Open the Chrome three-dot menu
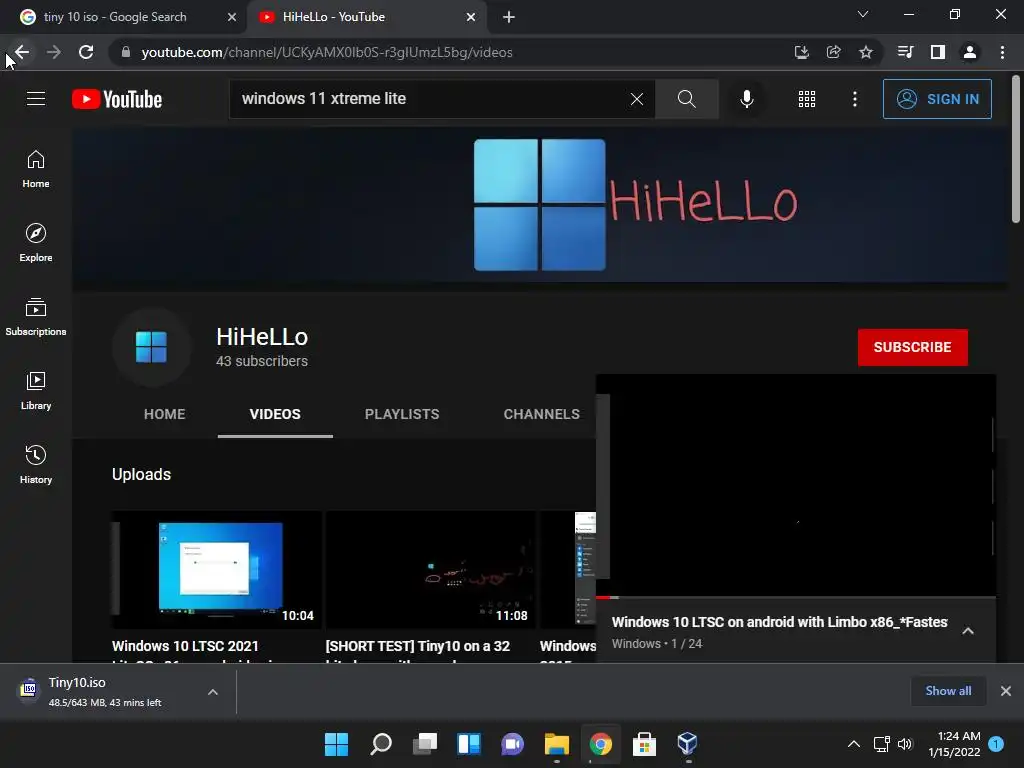Viewport: 1024px width, 768px height. 1002,52
